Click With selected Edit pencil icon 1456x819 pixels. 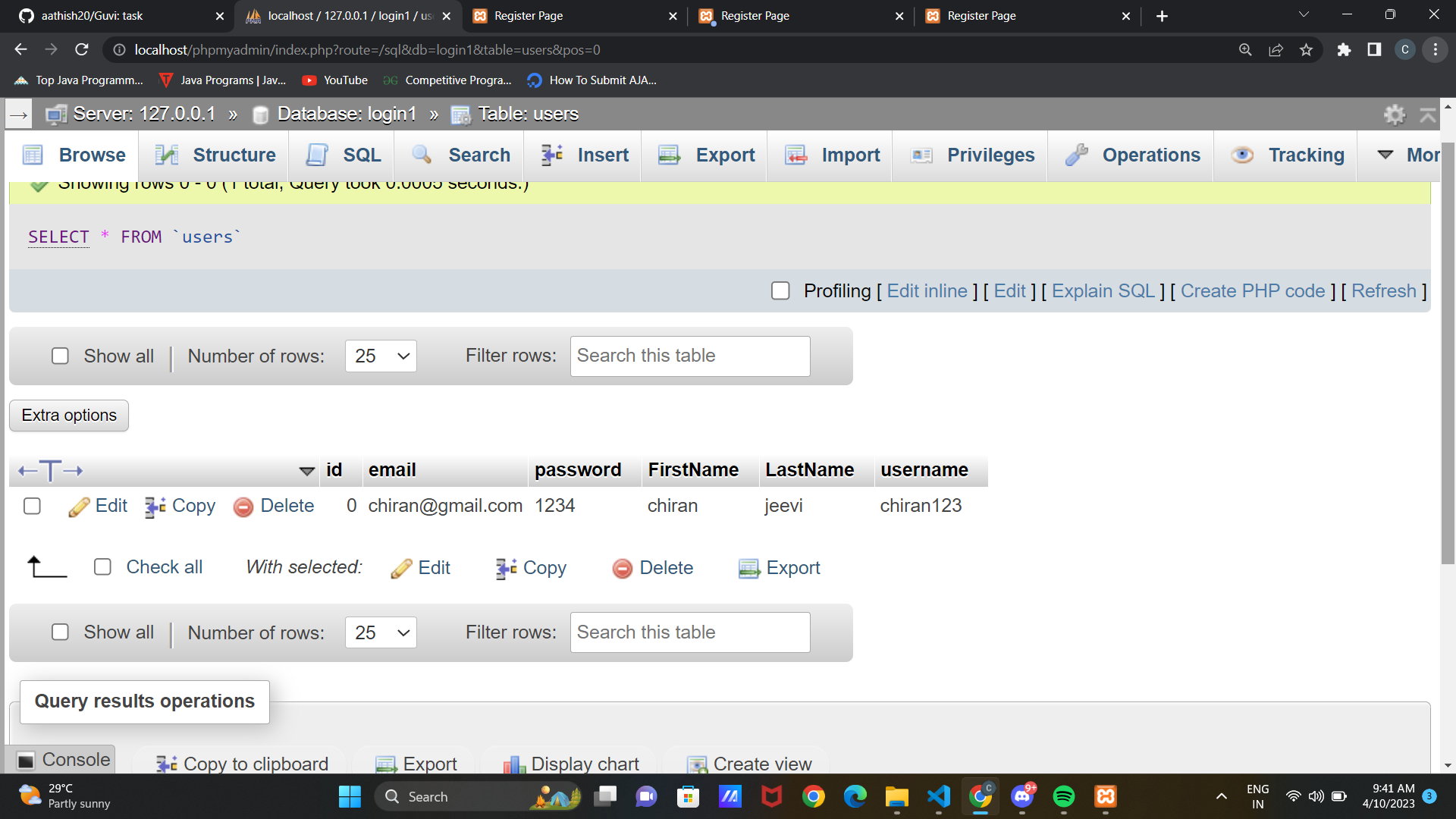(401, 568)
